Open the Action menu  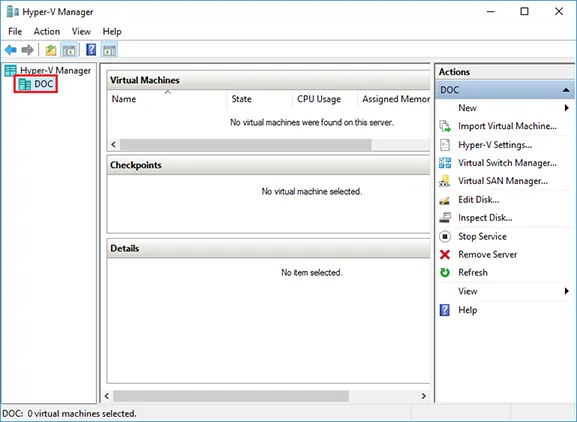point(47,32)
